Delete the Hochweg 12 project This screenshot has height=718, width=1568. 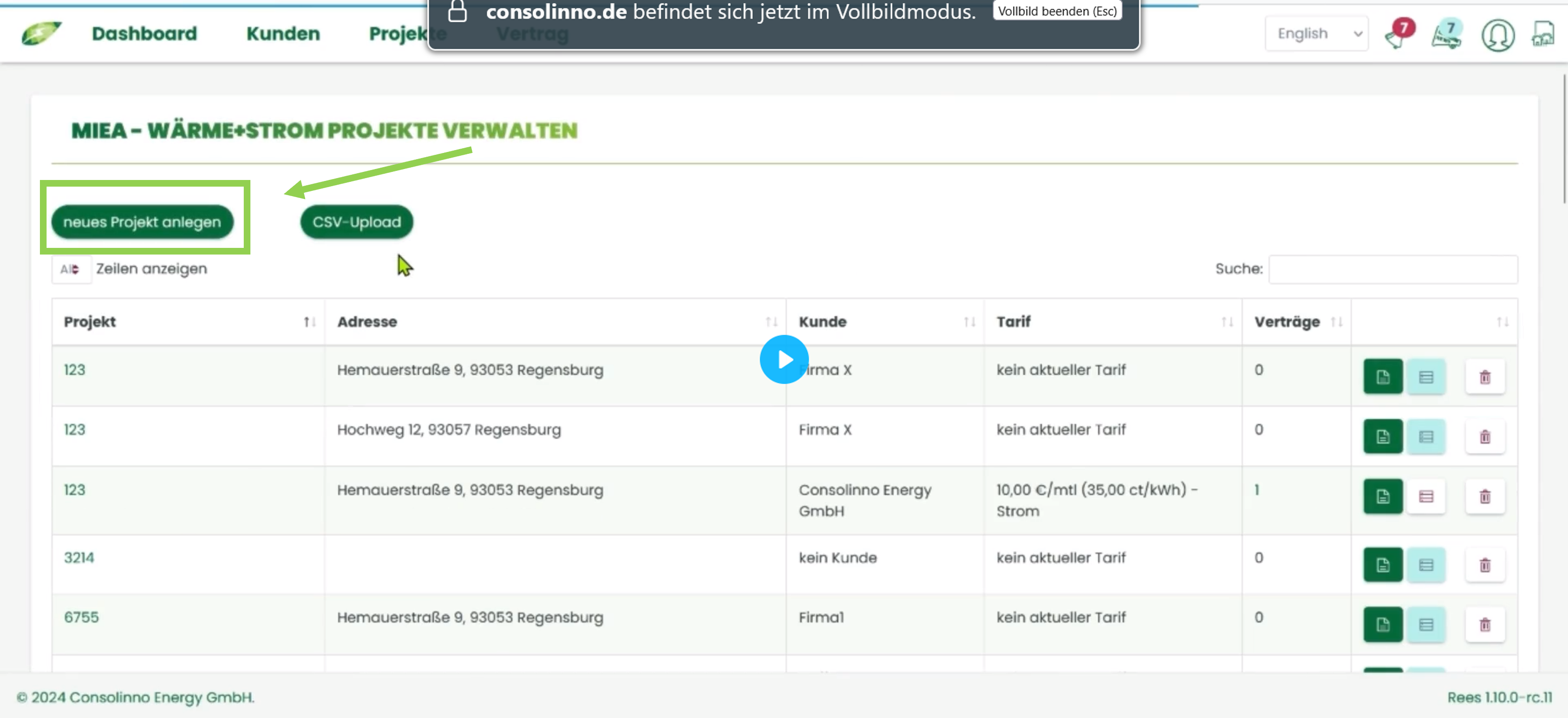click(1485, 436)
